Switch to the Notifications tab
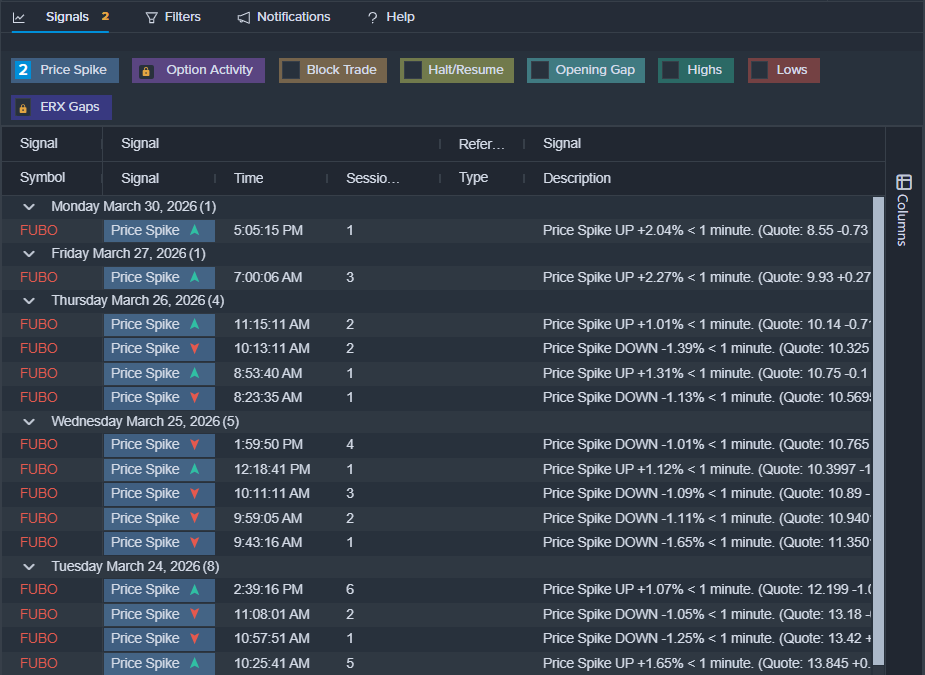This screenshot has width=925, height=675. coord(293,17)
